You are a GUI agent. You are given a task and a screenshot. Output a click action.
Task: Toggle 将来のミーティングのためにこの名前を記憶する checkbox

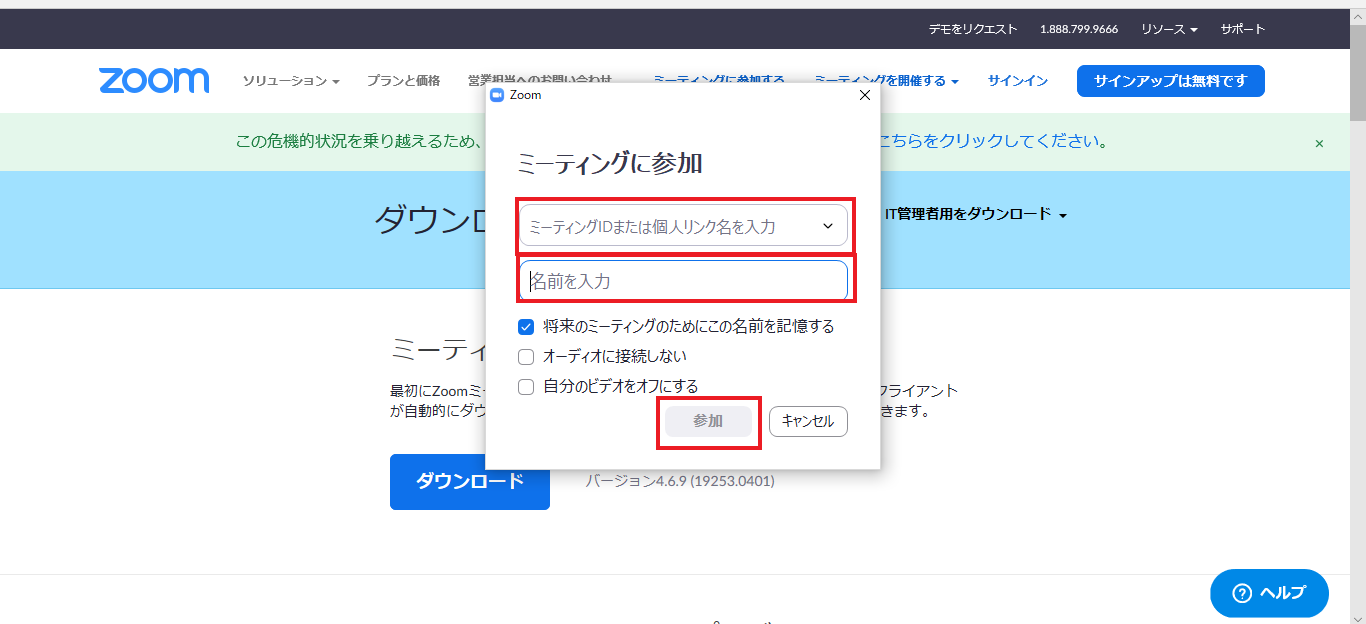point(526,326)
